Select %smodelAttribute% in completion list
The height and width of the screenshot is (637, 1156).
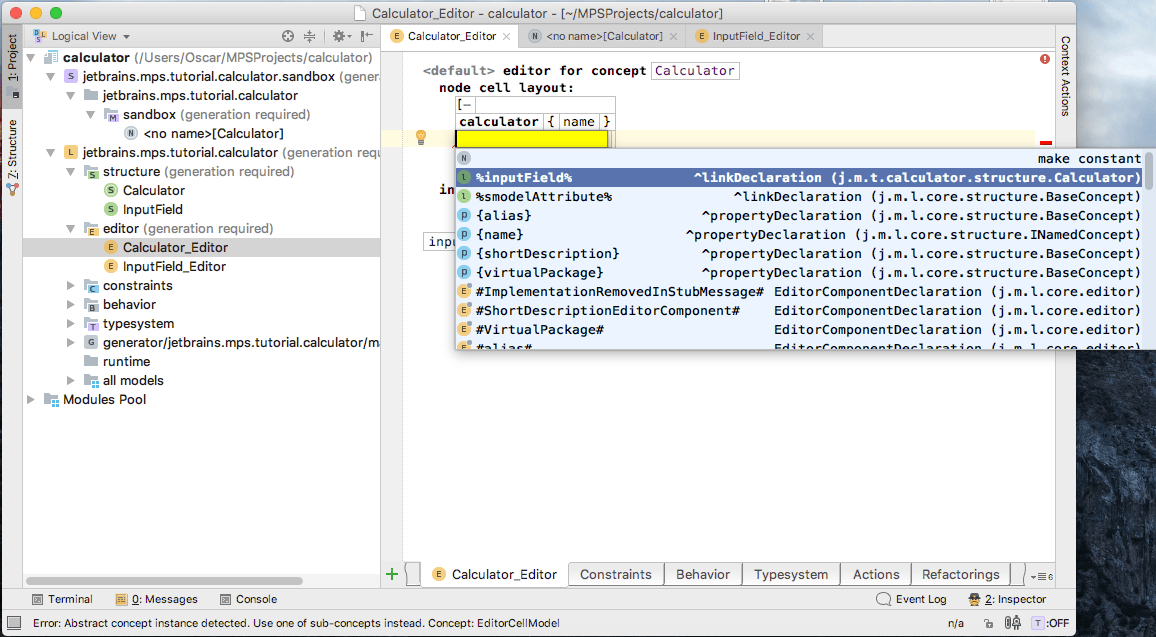[543, 196]
